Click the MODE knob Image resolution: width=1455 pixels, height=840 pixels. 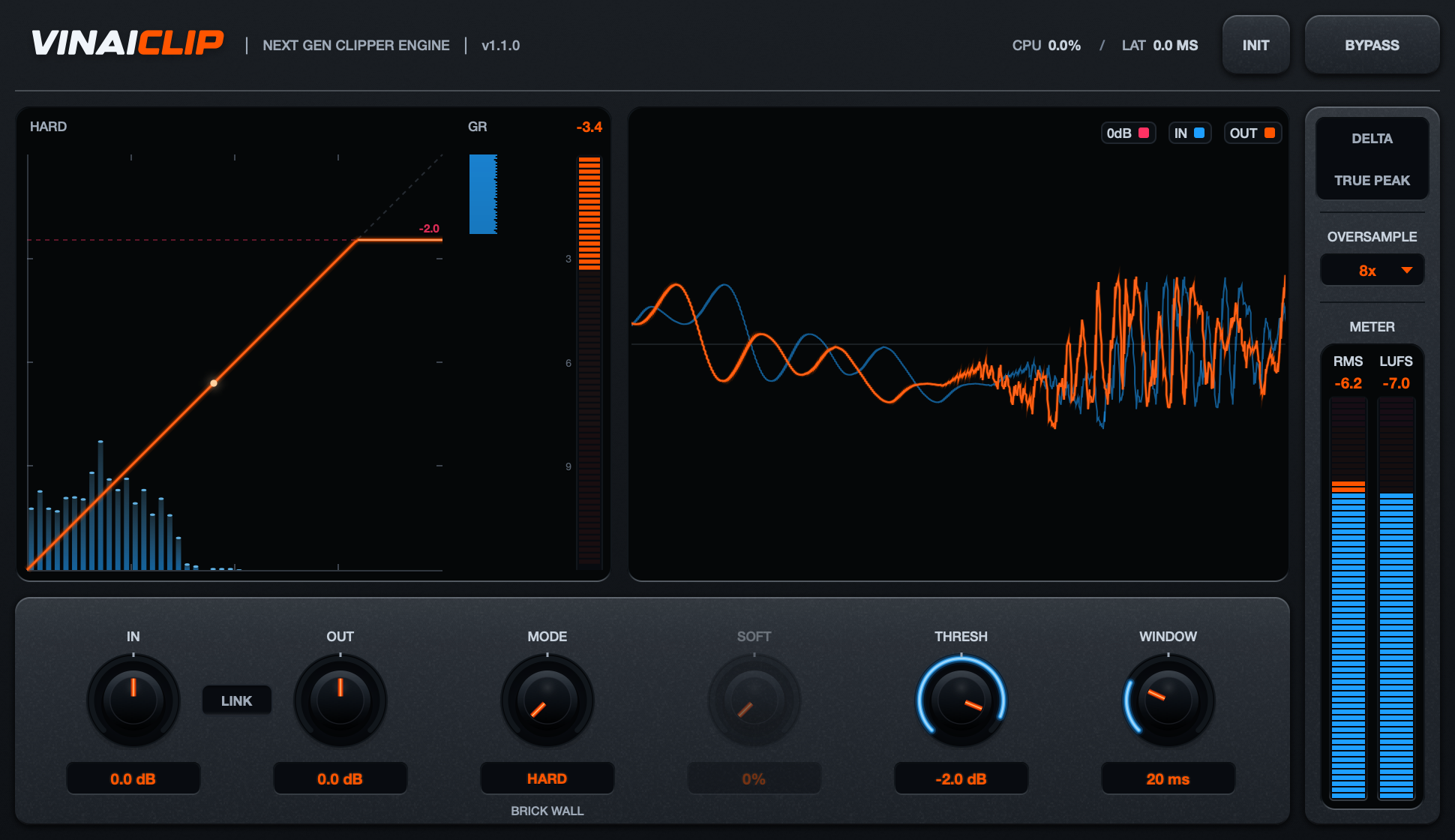(x=547, y=700)
